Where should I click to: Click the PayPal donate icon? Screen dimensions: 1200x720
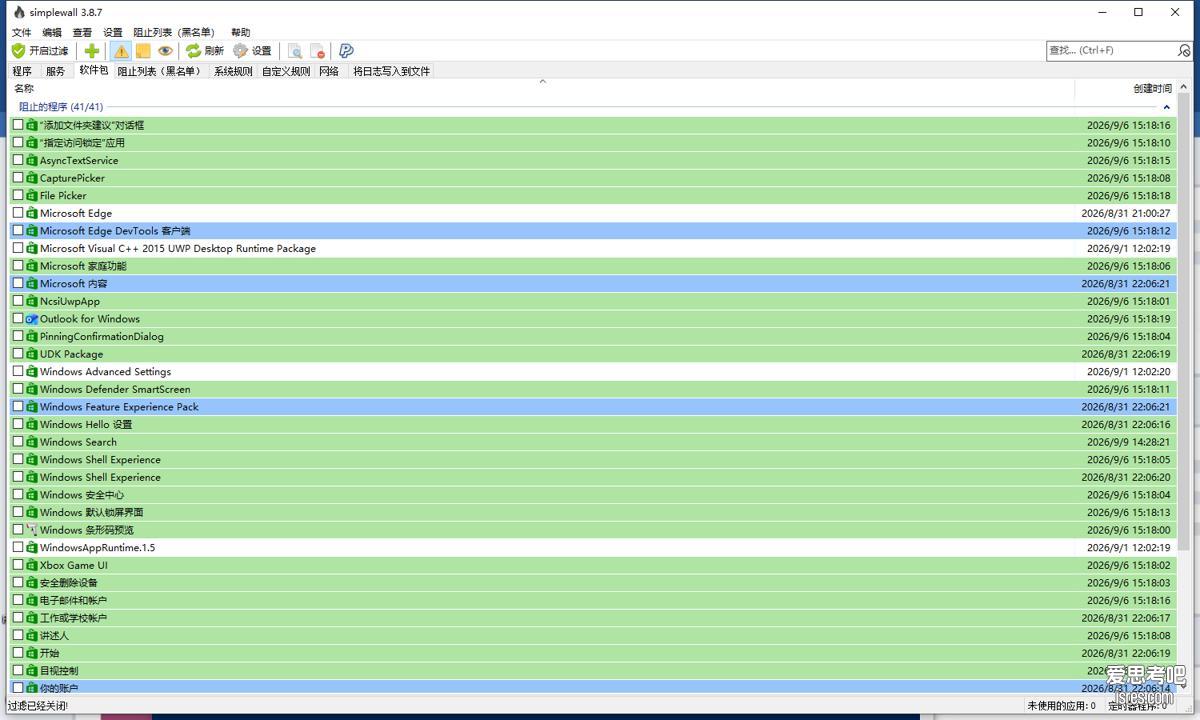click(x=346, y=51)
